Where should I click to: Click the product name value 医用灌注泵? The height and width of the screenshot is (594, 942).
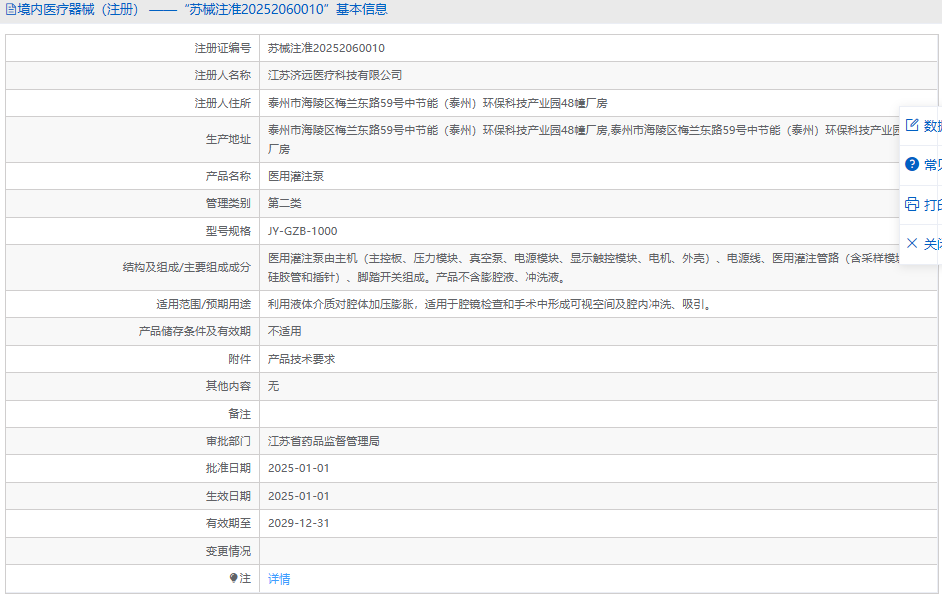pos(296,176)
